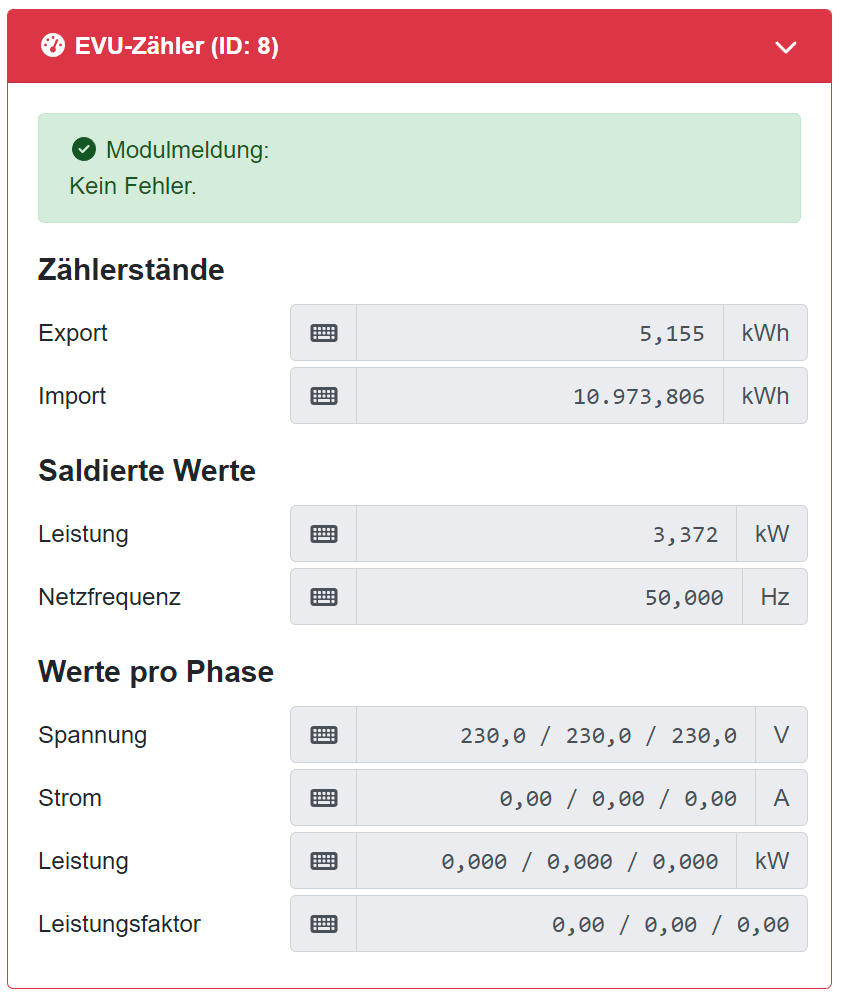Click the Leistungsfaktor values field
This screenshot has height=995, width=844.
(x=581, y=924)
